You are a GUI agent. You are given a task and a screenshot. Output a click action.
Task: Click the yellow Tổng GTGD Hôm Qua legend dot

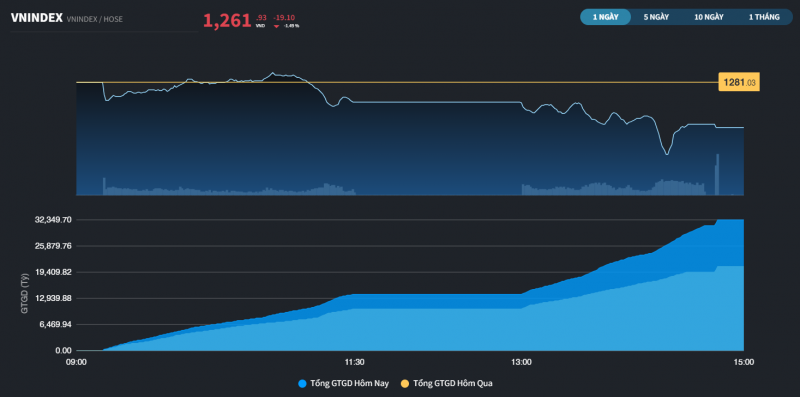click(405, 383)
